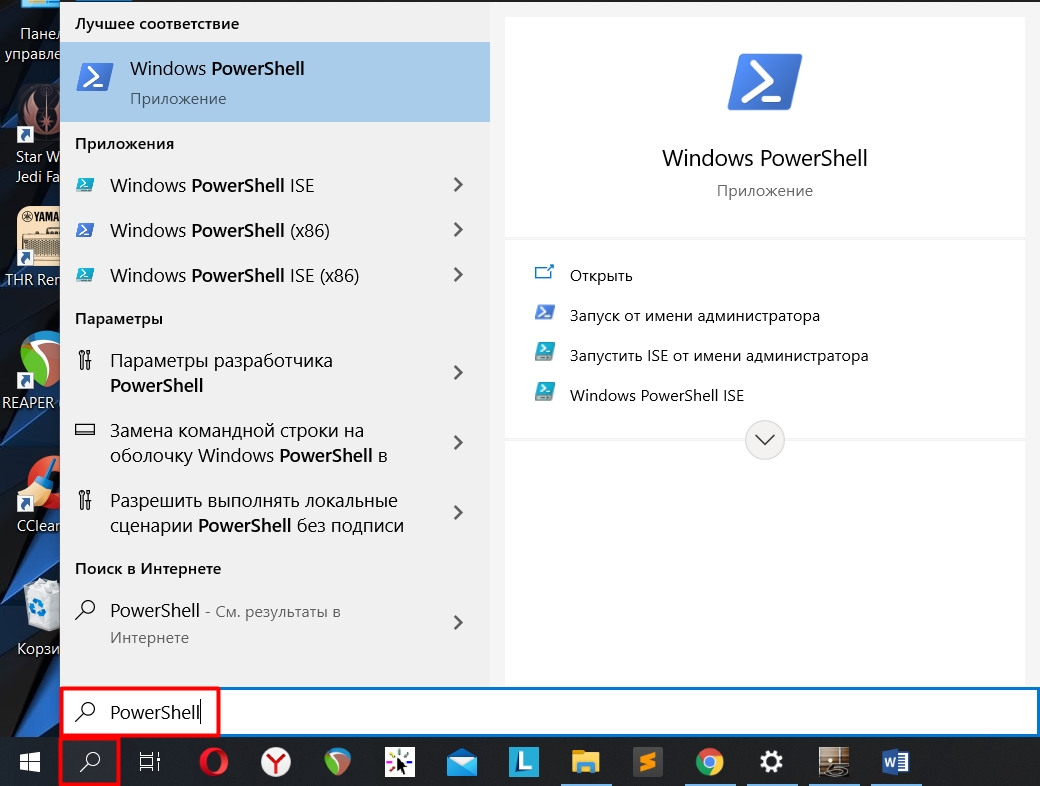Click the Открыть open-window icon
Image resolution: width=1040 pixels, height=786 pixels.
[x=545, y=272]
